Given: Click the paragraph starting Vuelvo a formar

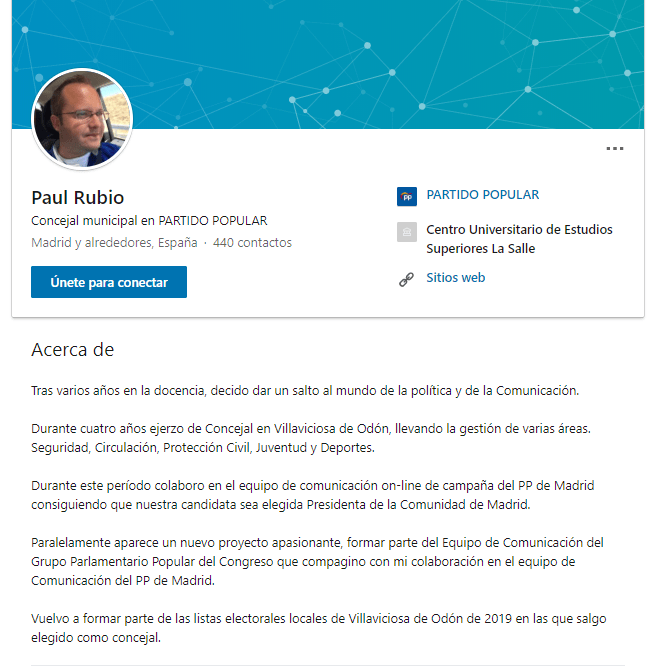Looking at the screenshot, I should coord(318,628).
